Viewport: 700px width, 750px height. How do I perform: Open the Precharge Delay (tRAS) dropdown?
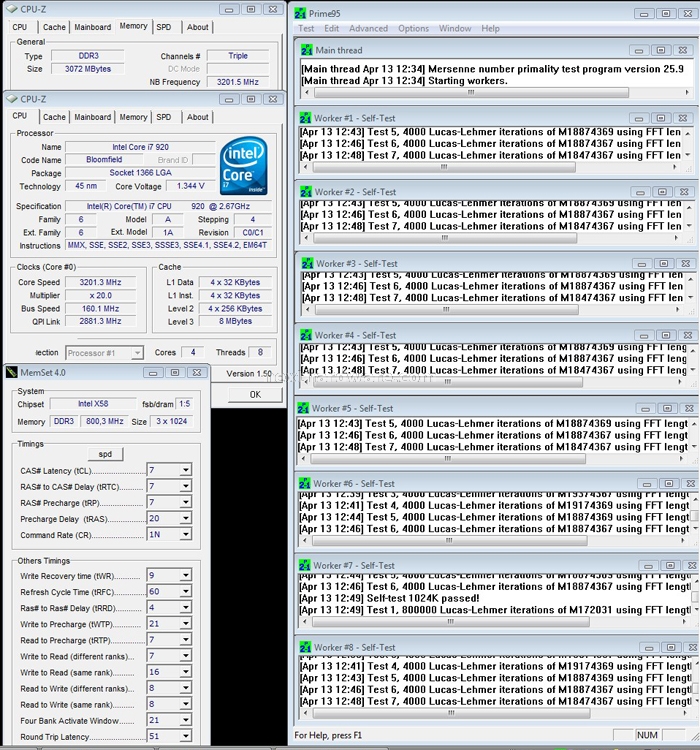(186, 518)
